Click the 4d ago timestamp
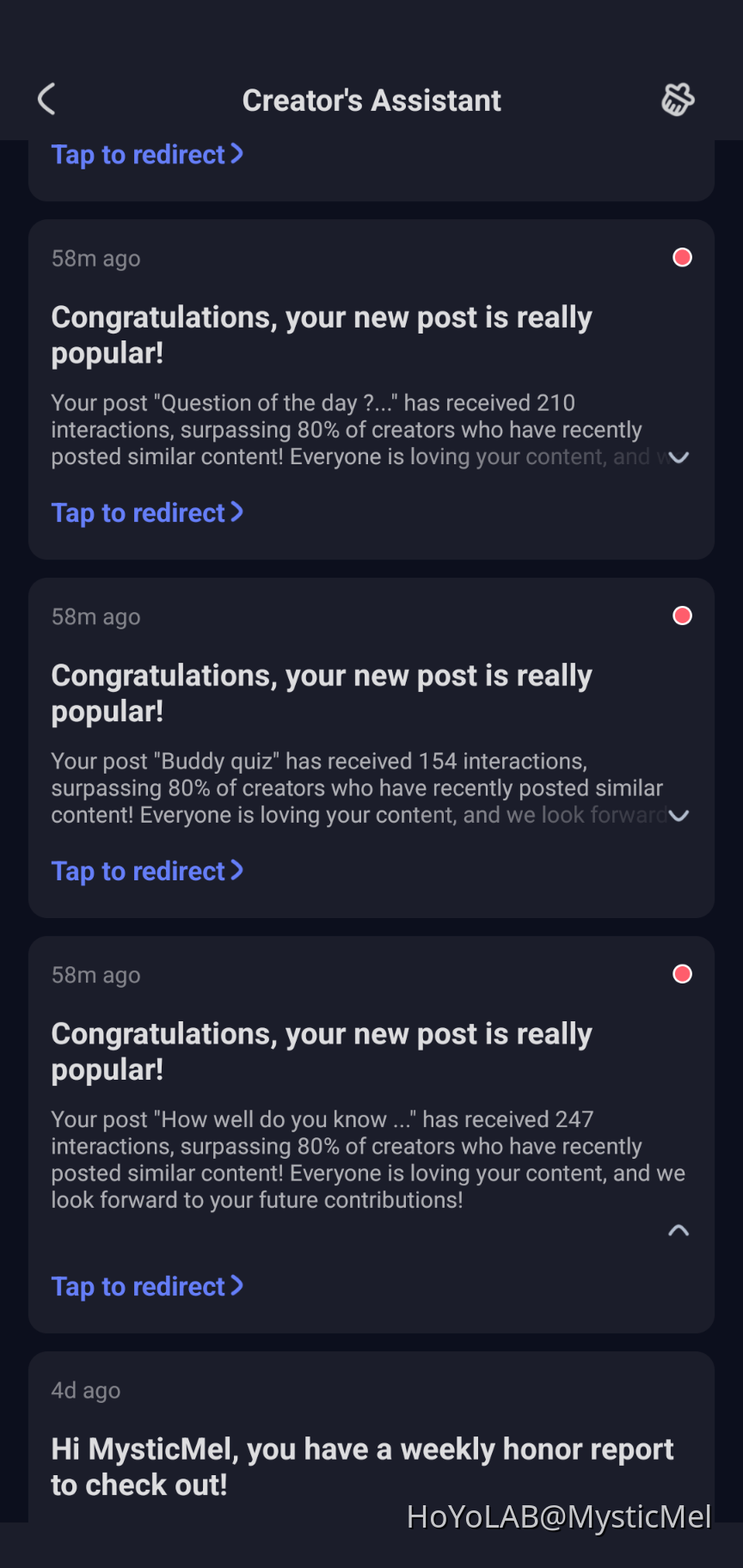 (86, 1391)
